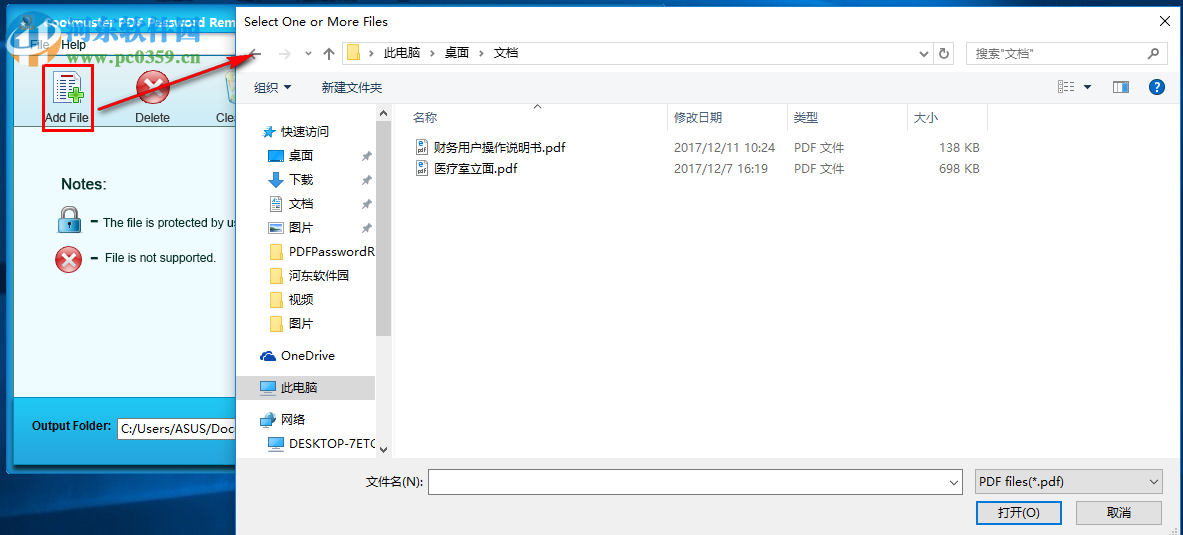This screenshot has height=535, width=1183.
Task: Open 桌面 in quick access list
Action: [x=300, y=155]
